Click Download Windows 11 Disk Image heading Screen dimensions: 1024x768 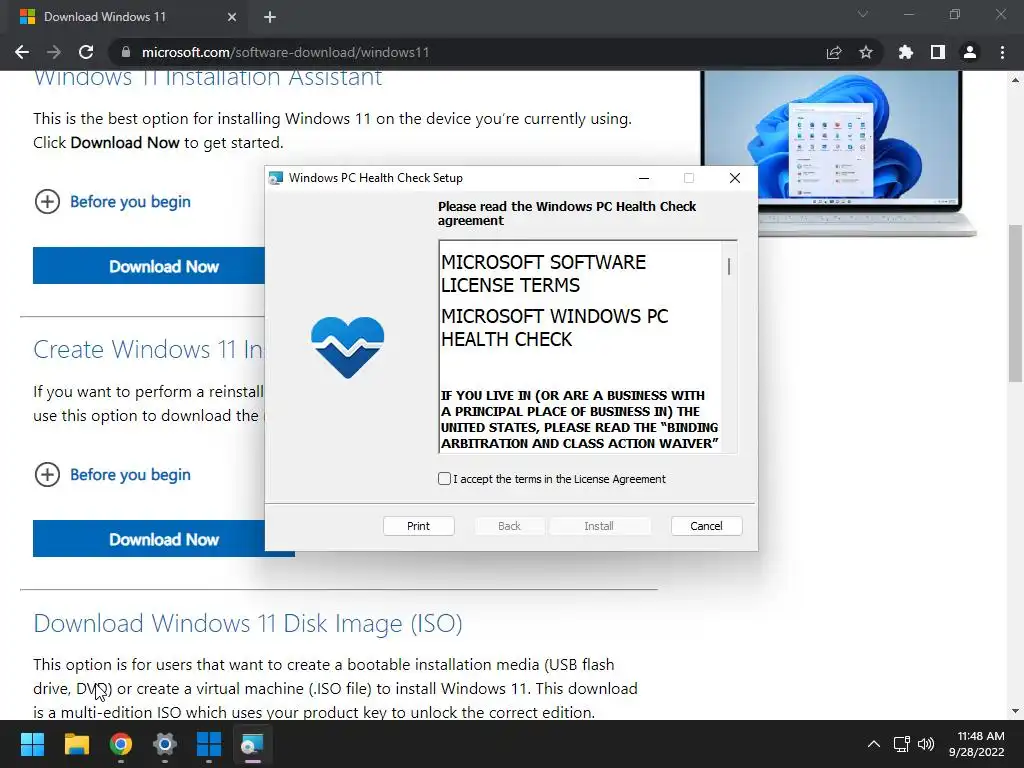[248, 623]
